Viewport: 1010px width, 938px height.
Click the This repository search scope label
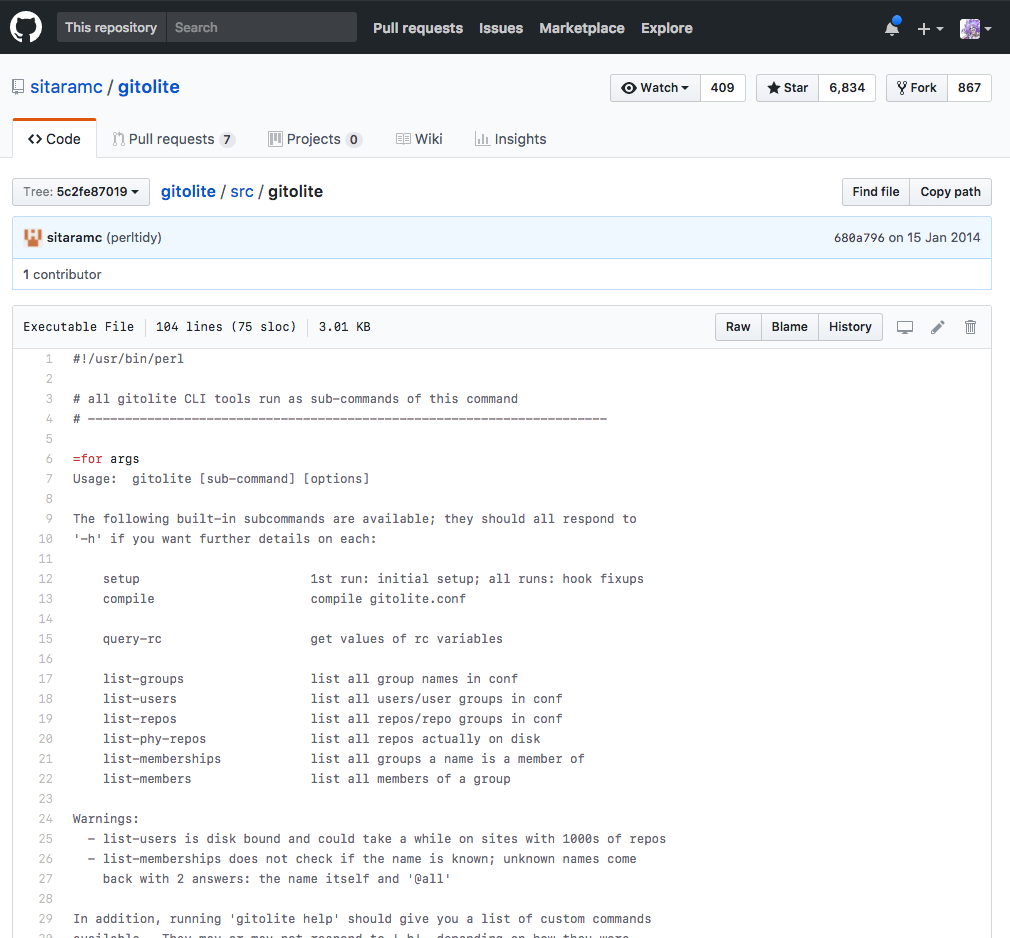tap(111, 27)
